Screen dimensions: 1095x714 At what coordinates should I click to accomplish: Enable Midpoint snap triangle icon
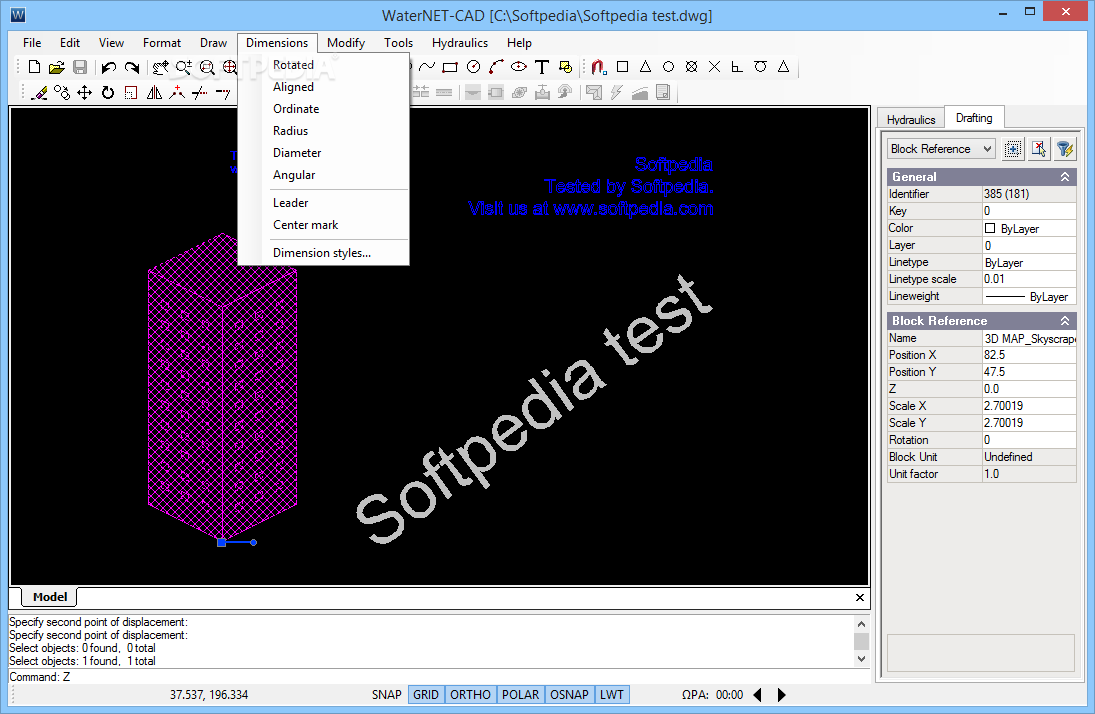point(645,67)
